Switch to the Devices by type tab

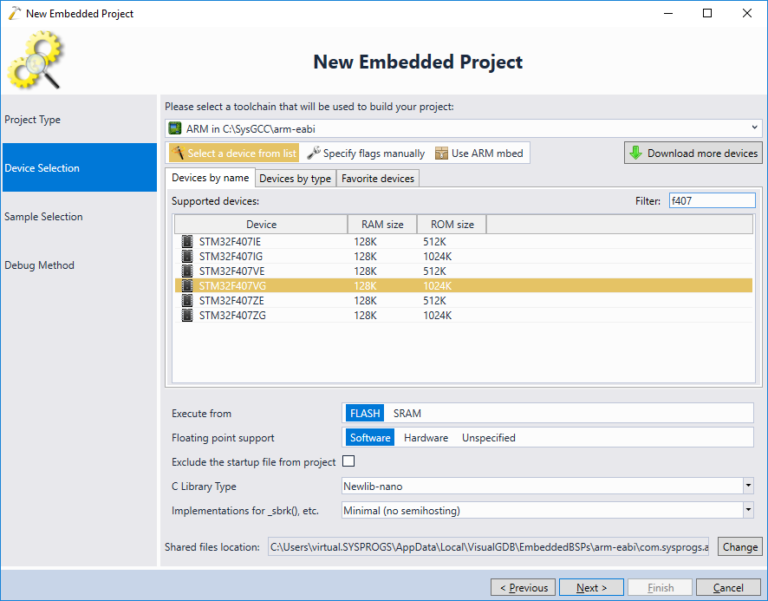click(x=295, y=178)
